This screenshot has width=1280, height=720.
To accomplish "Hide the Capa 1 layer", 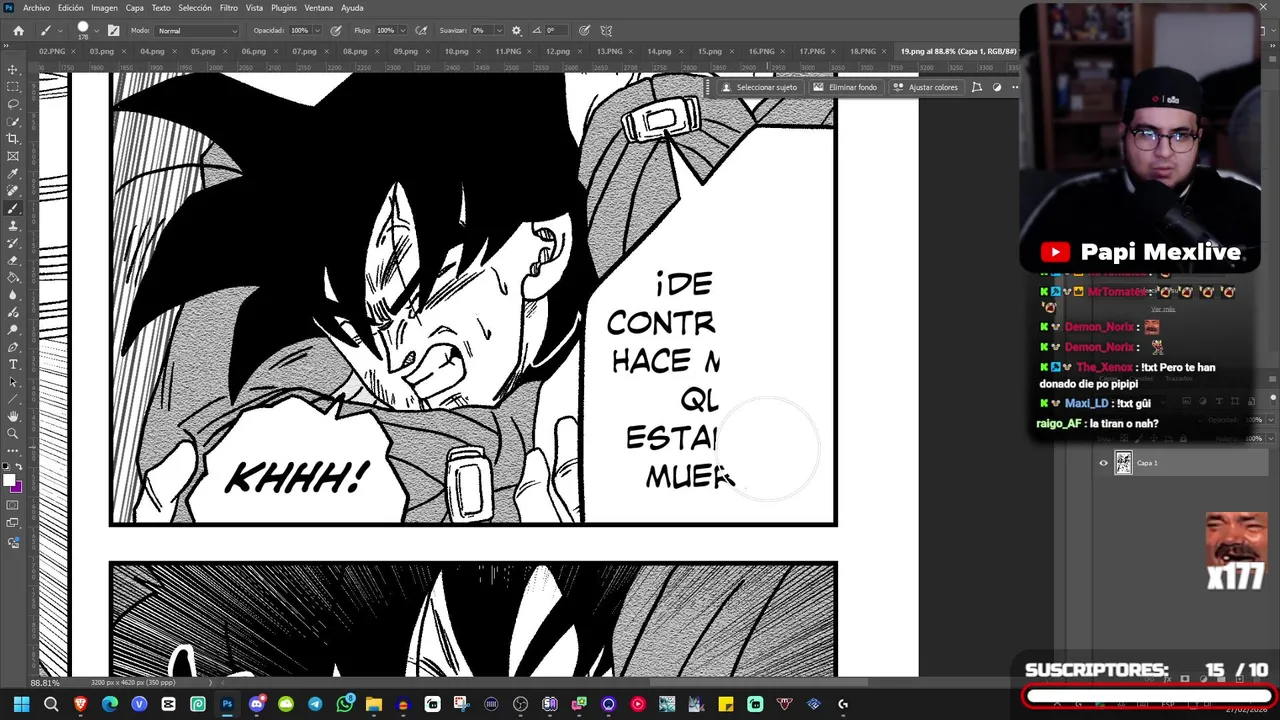I will (1104, 463).
